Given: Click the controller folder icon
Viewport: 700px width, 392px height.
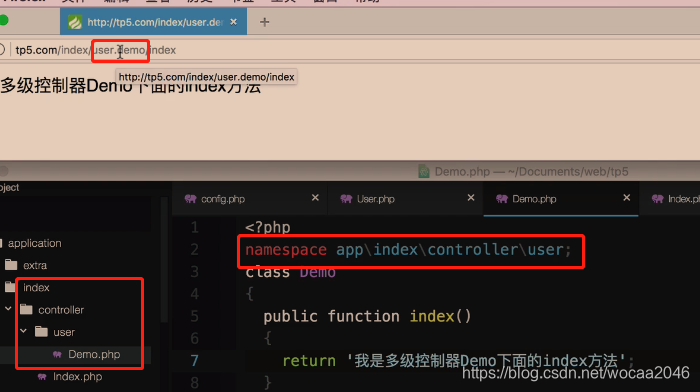Looking at the screenshot, I should click(26, 309).
